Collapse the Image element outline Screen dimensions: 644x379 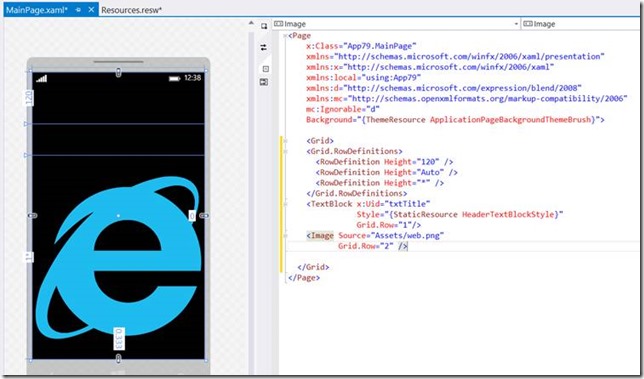(285, 236)
